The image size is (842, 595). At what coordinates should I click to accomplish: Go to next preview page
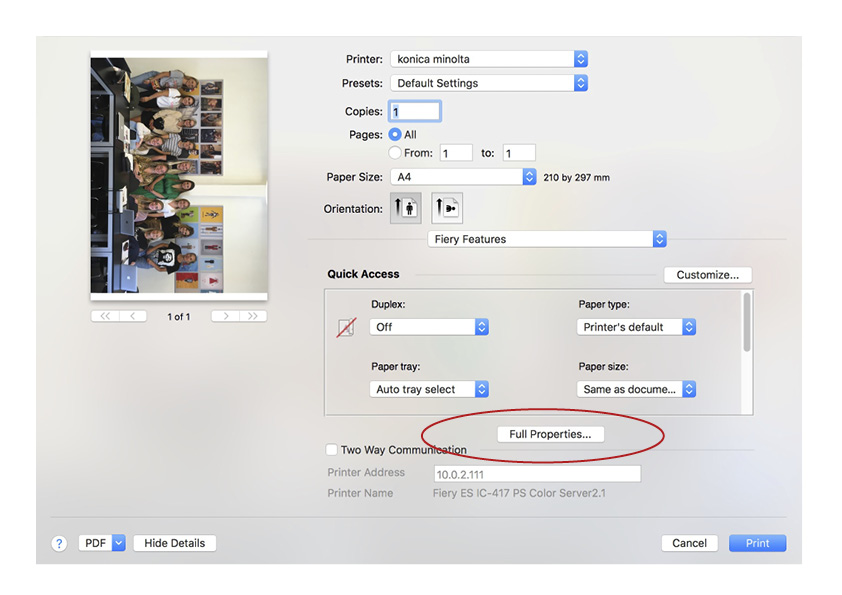[226, 316]
